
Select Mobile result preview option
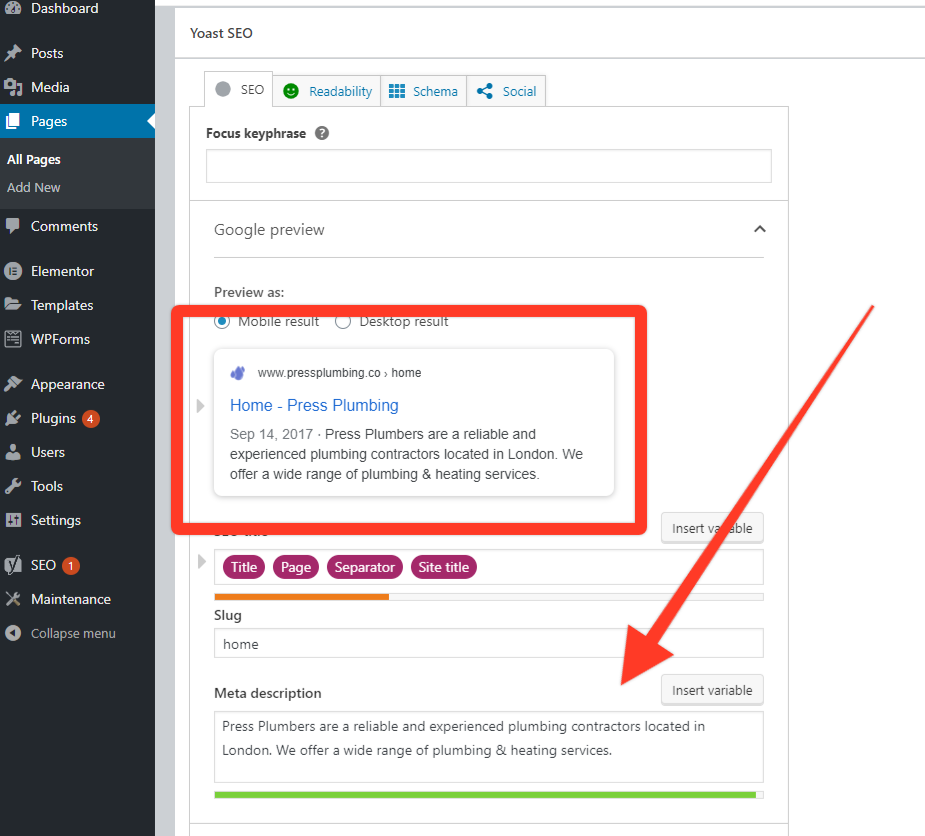point(222,322)
